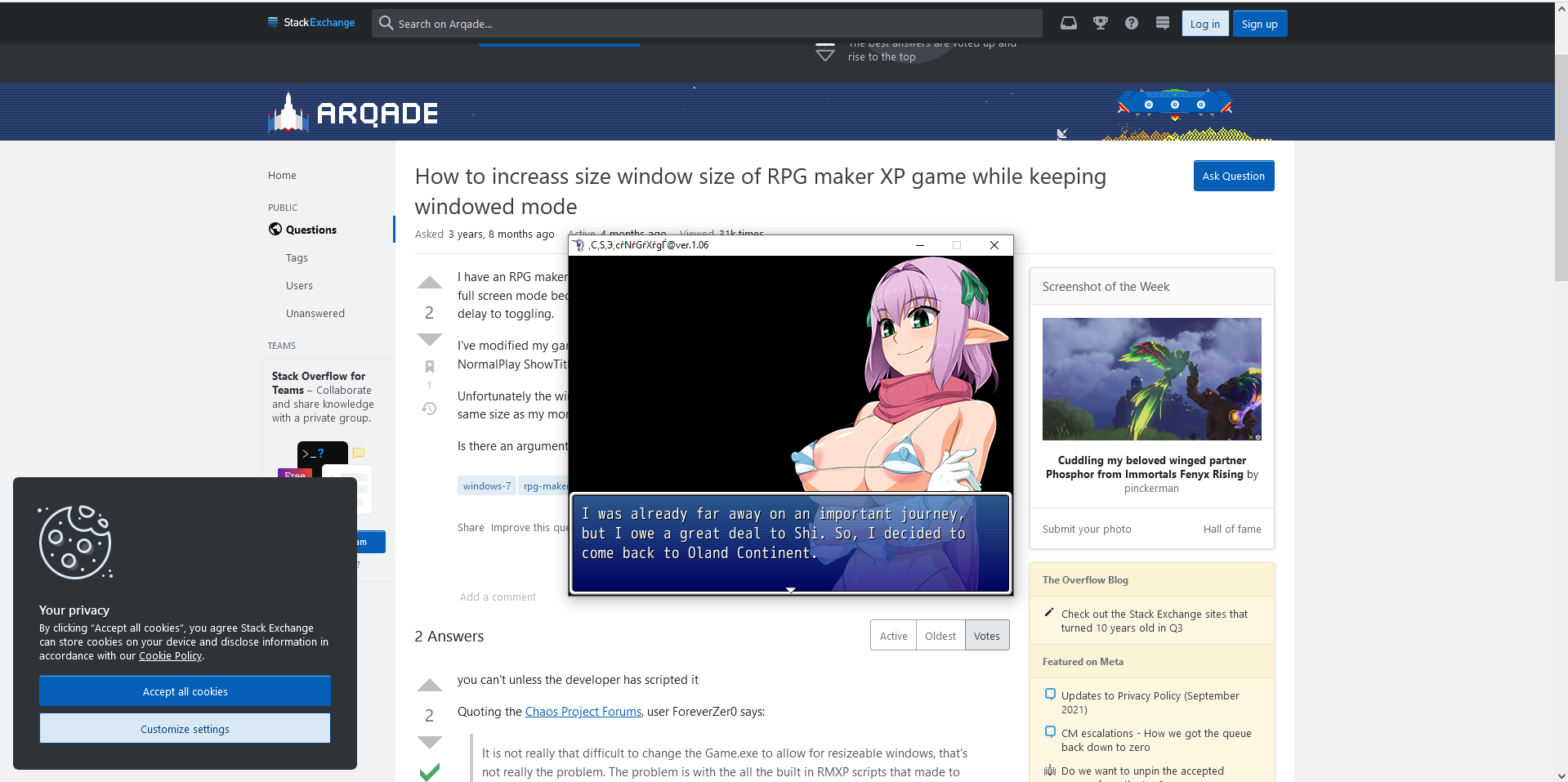Click the game dialogue text box
1568x782 pixels.
click(790, 543)
